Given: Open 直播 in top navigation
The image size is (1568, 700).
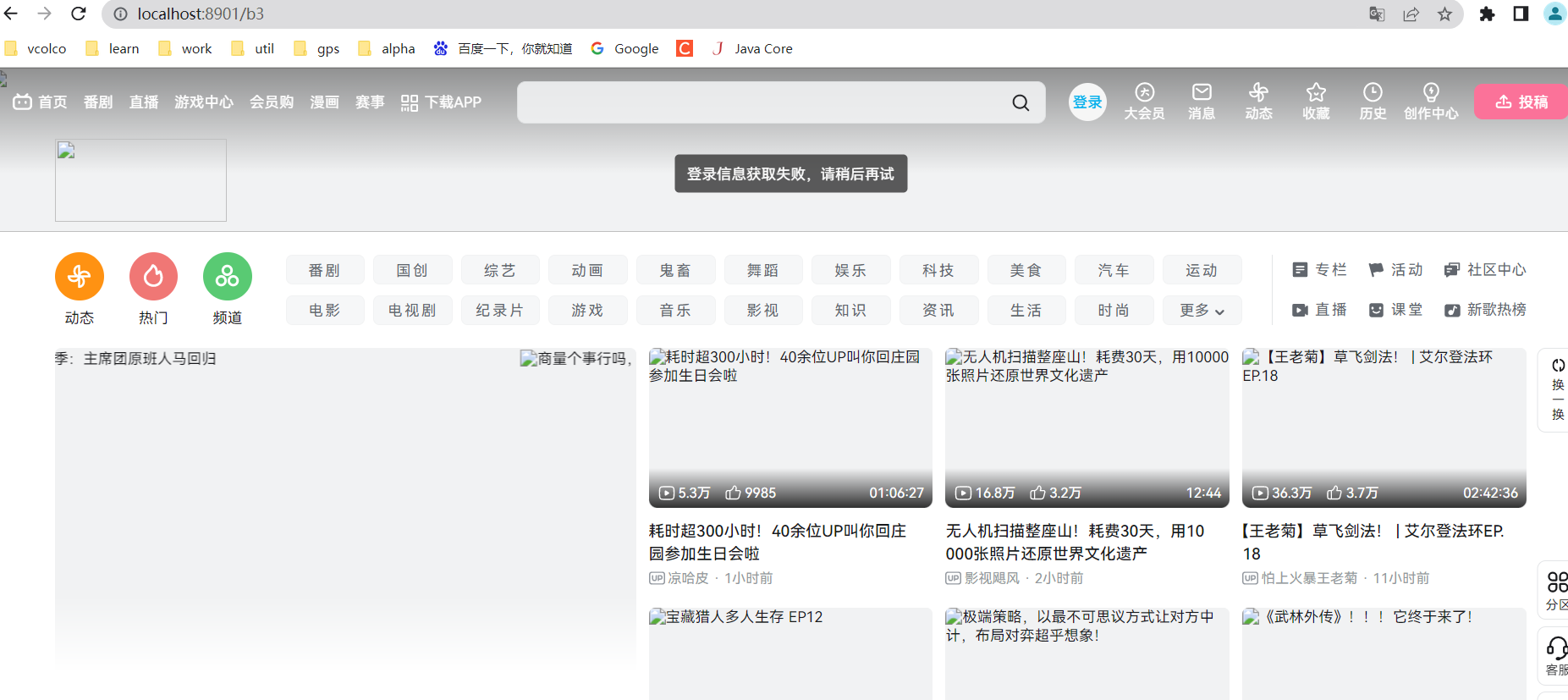Looking at the screenshot, I should (144, 102).
